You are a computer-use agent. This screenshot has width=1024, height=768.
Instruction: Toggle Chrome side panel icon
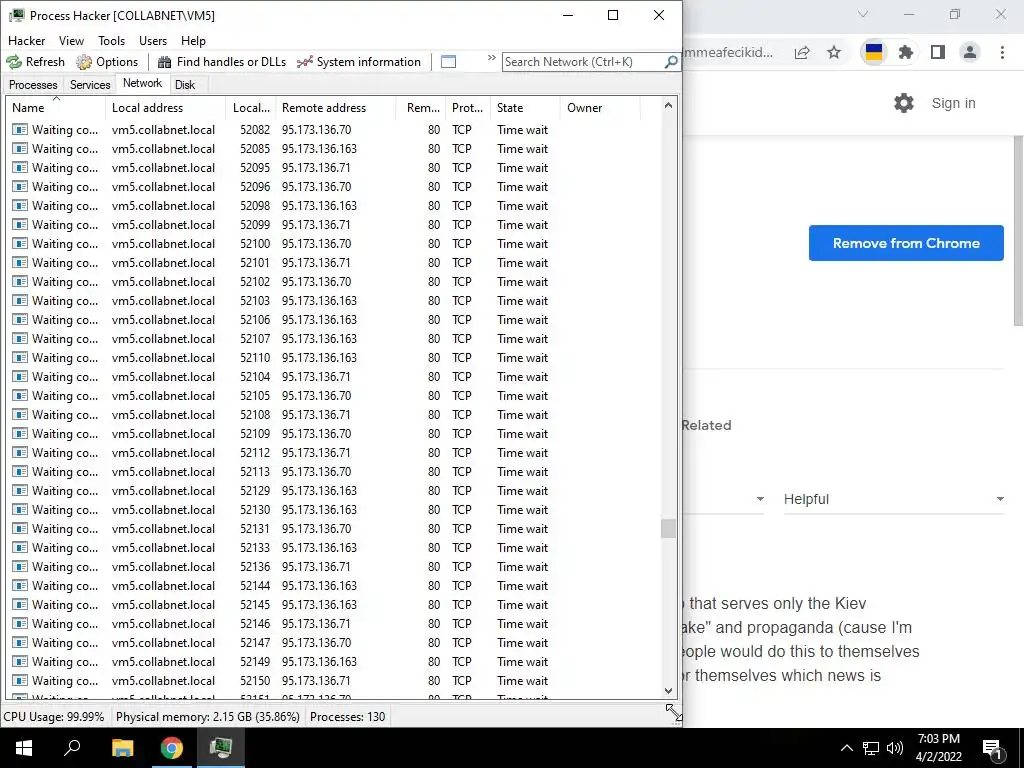click(x=938, y=52)
